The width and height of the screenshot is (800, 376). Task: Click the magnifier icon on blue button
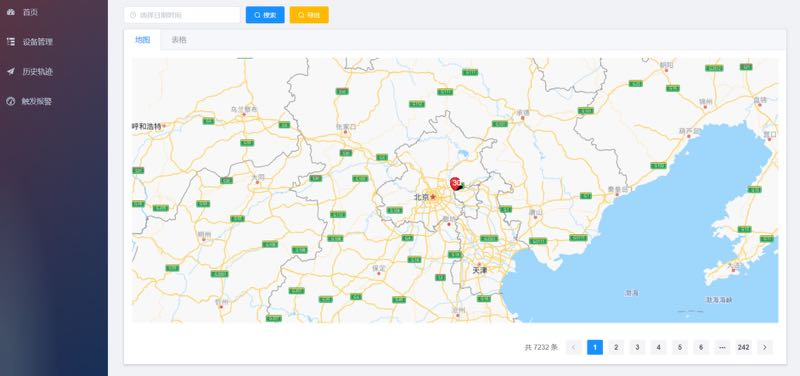[257, 15]
